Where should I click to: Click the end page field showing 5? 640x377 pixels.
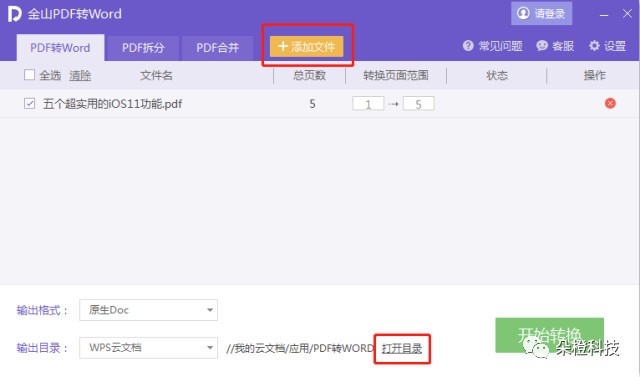(x=418, y=104)
